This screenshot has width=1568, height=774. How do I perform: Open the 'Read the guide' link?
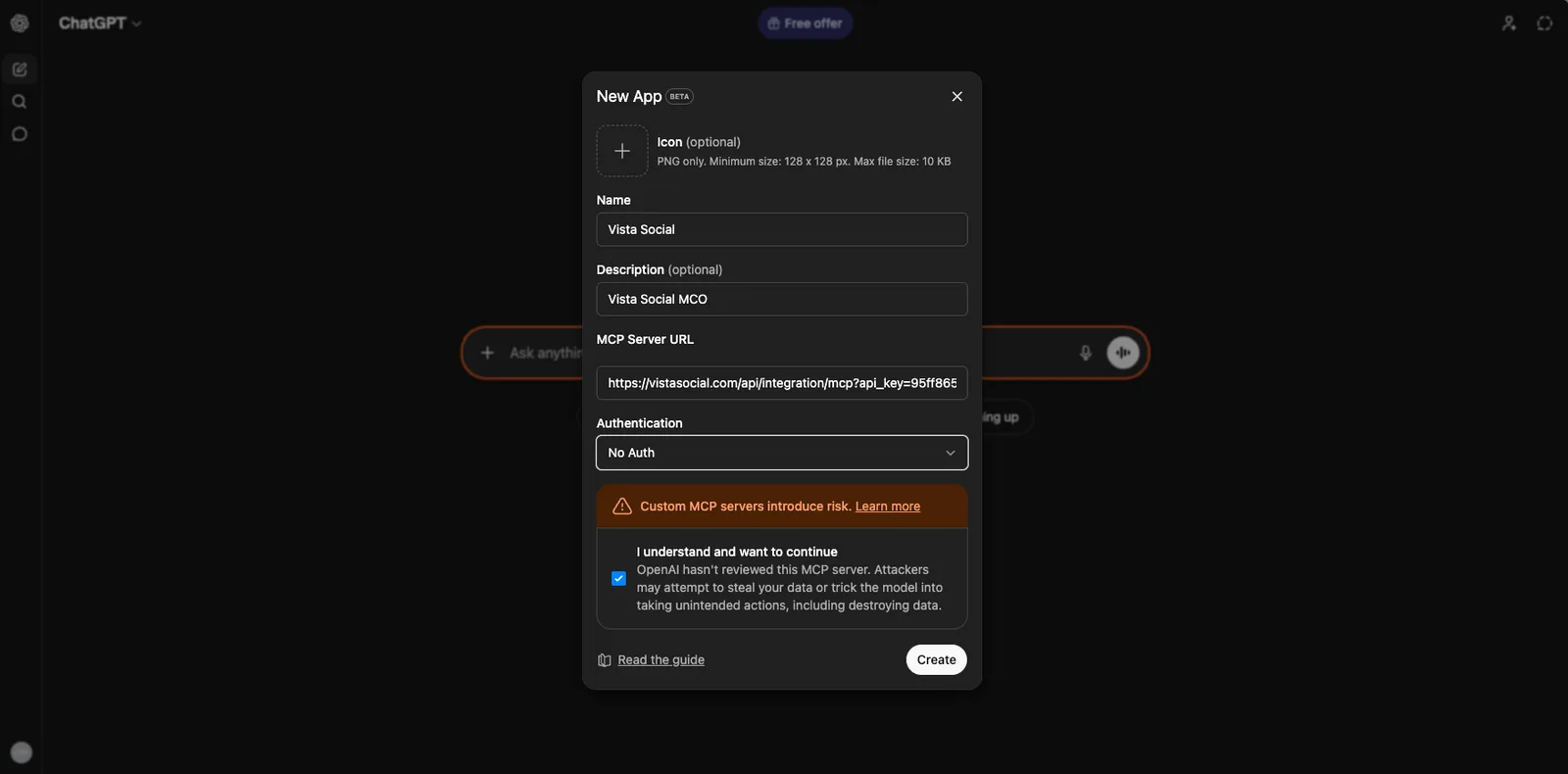coord(661,658)
